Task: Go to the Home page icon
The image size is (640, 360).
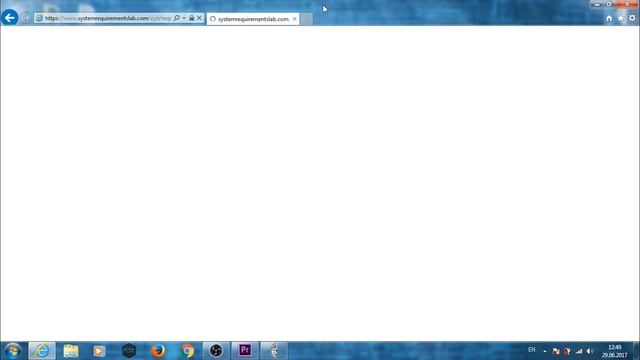Action: tap(609, 18)
